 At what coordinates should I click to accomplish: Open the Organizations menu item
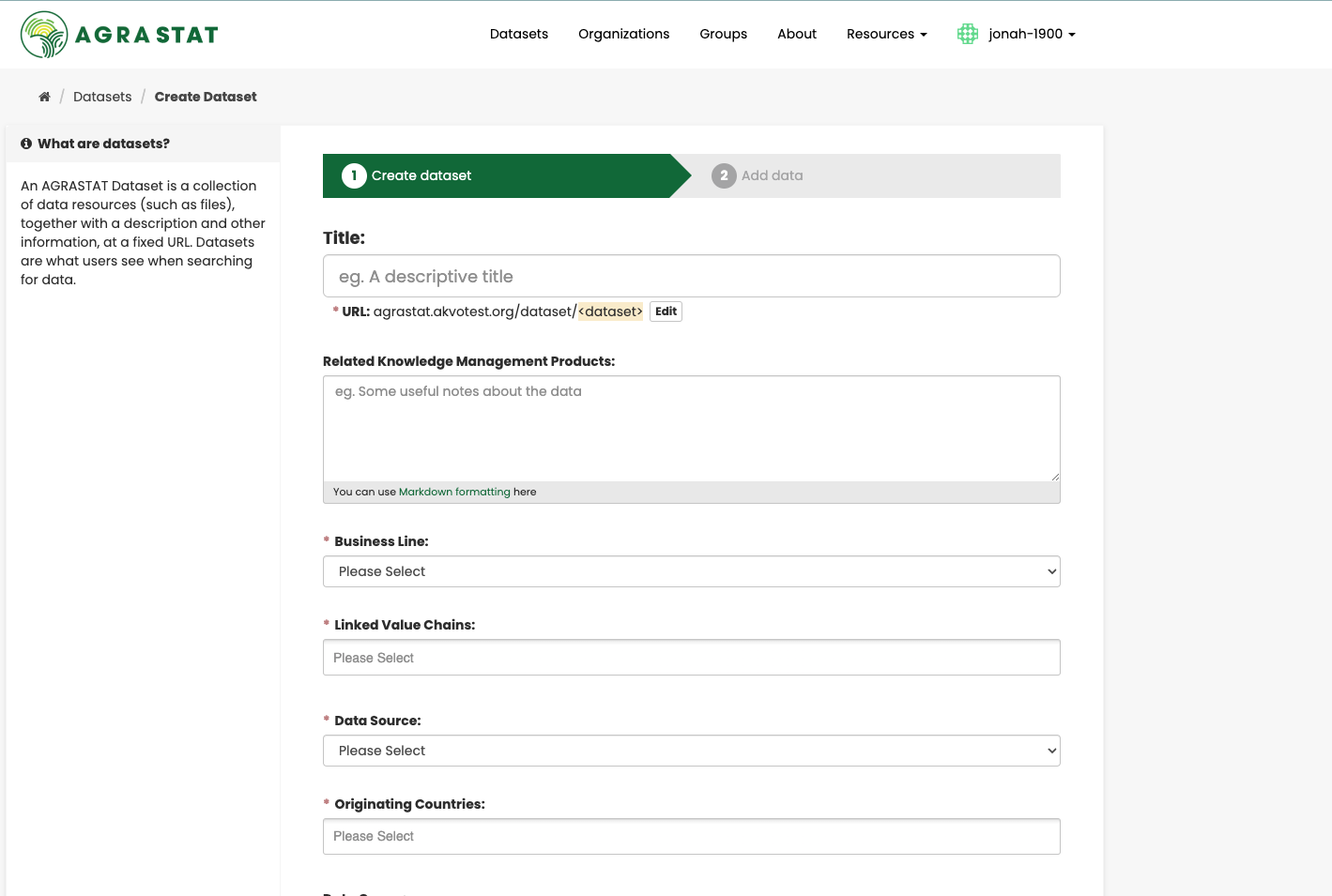pyautogui.click(x=624, y=34)
